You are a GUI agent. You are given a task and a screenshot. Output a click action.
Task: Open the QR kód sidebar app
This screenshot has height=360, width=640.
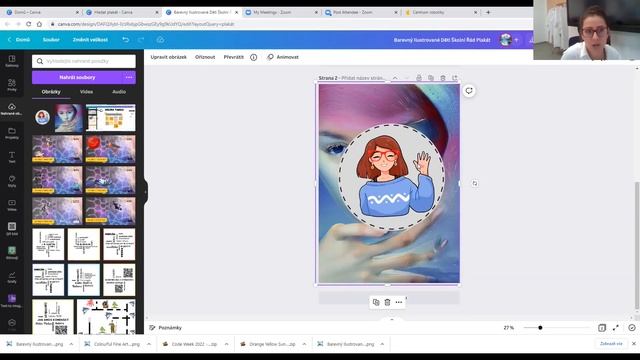[12, 229]
